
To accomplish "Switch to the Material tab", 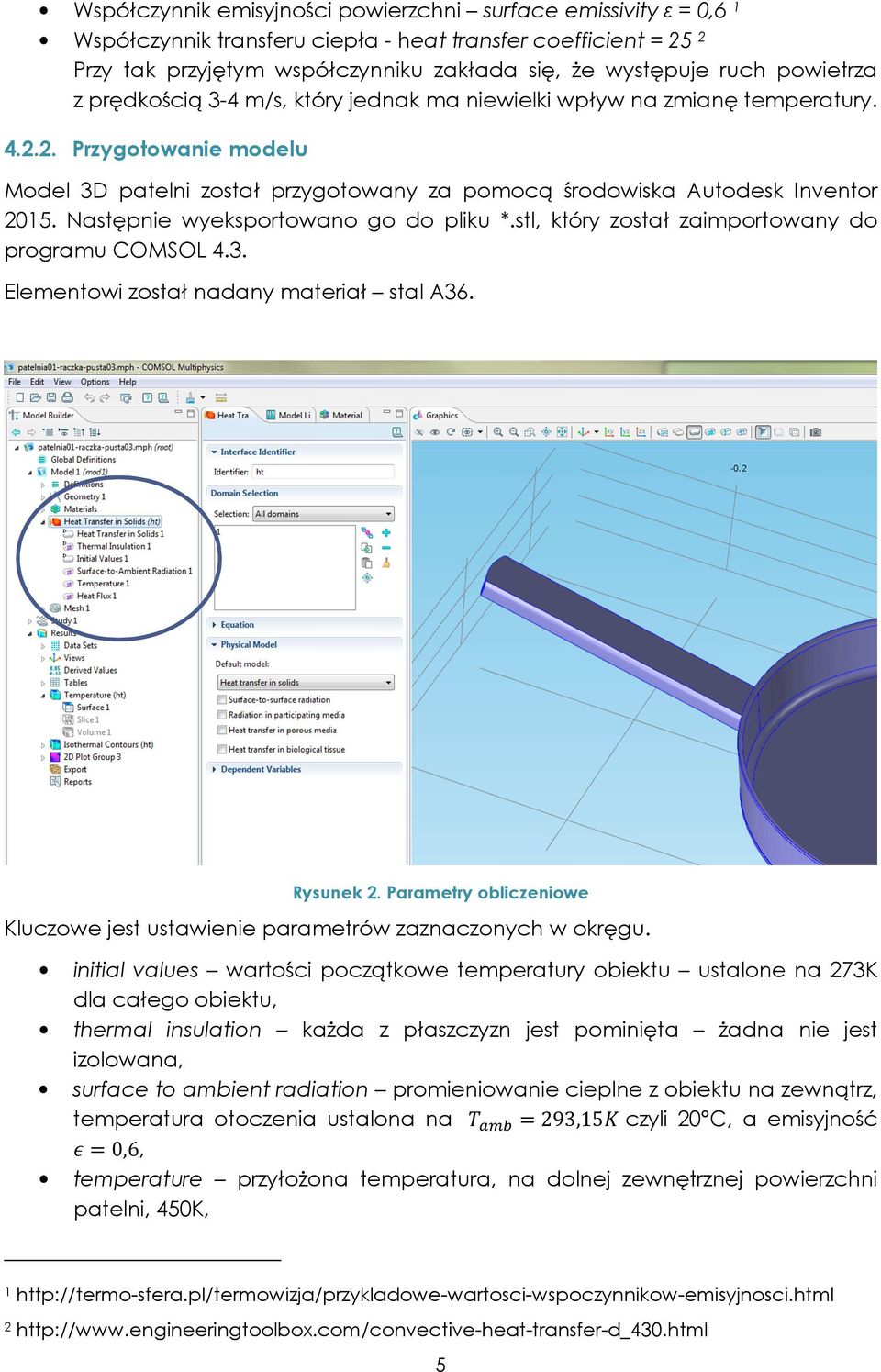I will pos(340,416).
